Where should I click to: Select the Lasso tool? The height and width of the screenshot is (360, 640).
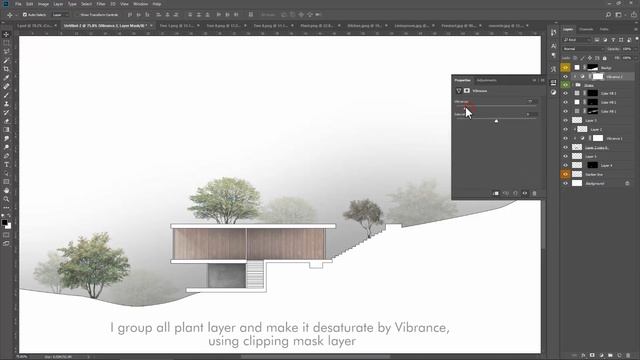pos(6,51)
